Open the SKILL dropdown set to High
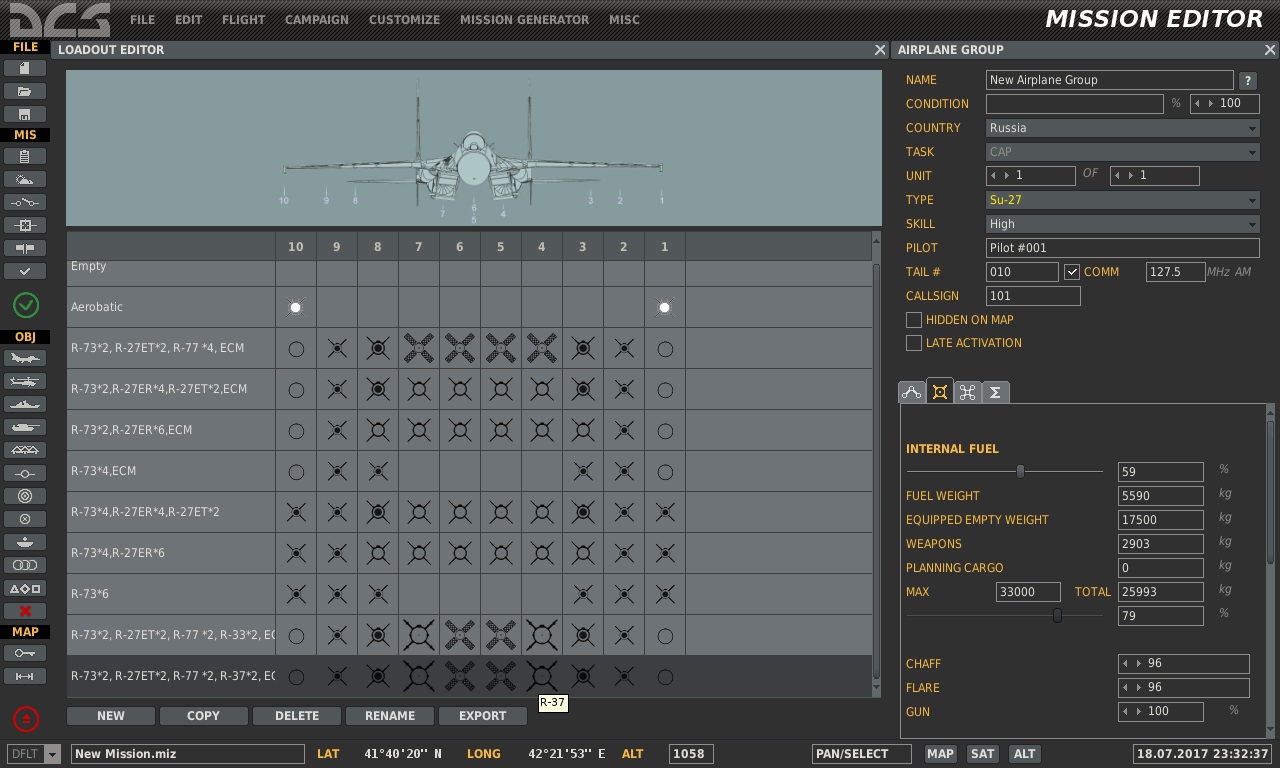1280x768 pixels. [1122, 224]
